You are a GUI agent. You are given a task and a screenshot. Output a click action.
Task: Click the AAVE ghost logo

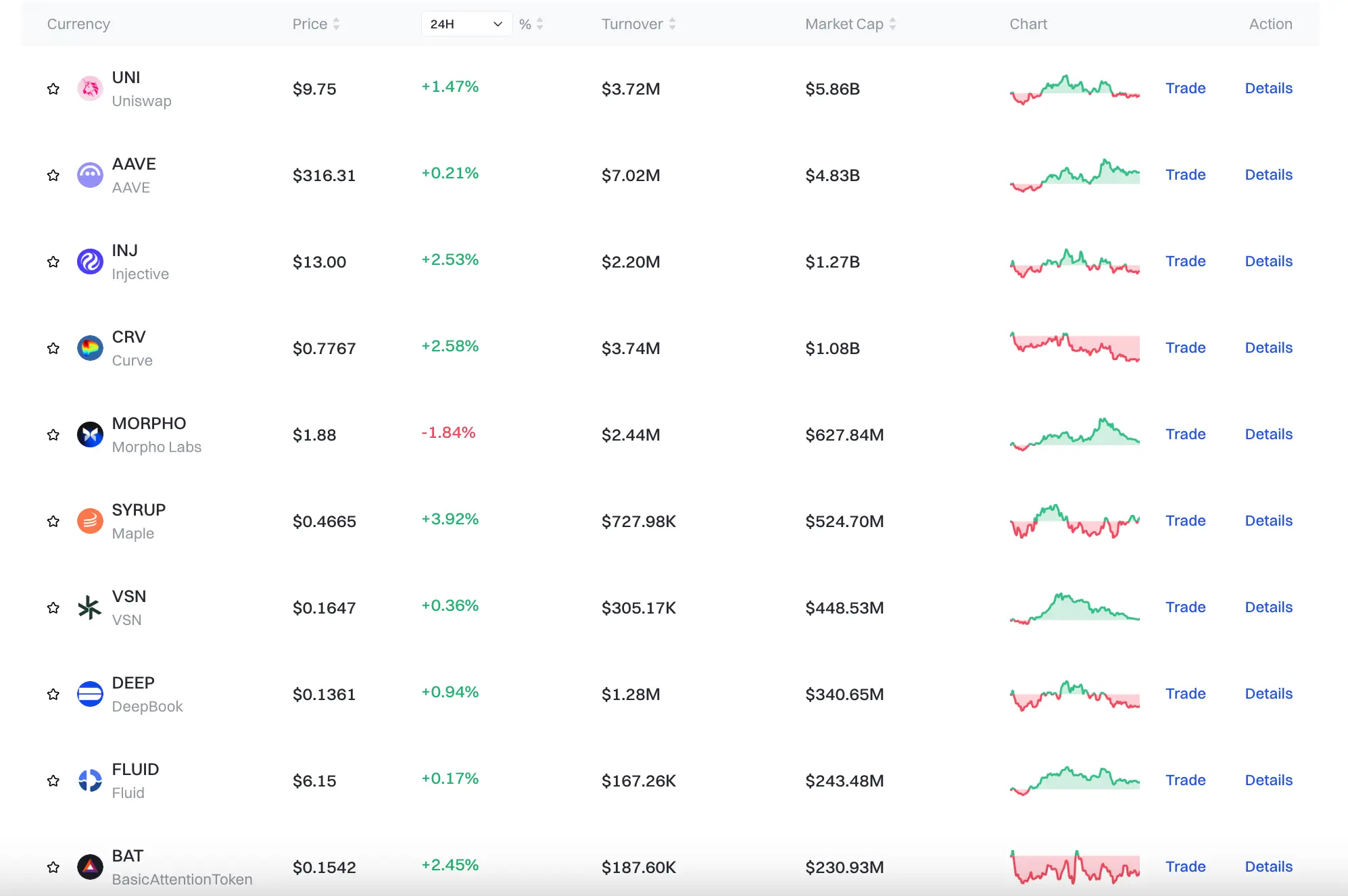(x=90, y=175)
